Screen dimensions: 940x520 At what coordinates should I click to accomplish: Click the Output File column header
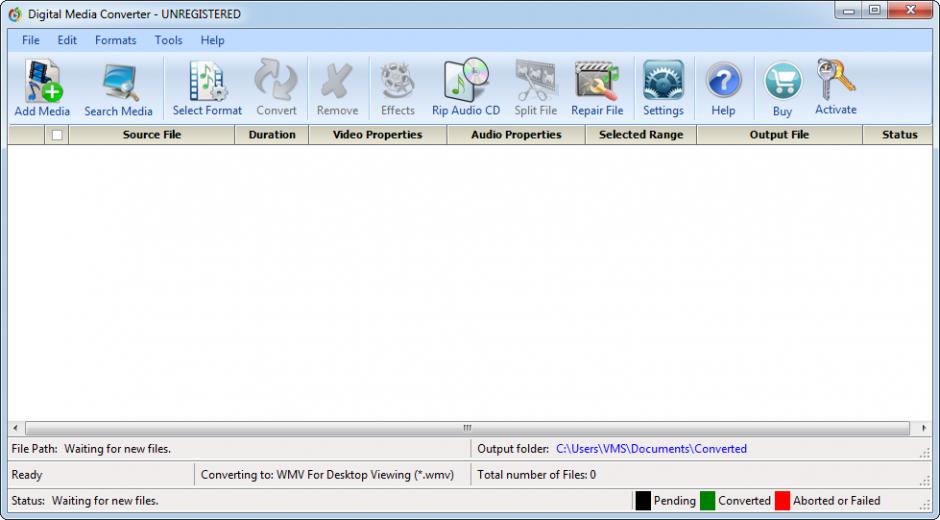(779, 135)
